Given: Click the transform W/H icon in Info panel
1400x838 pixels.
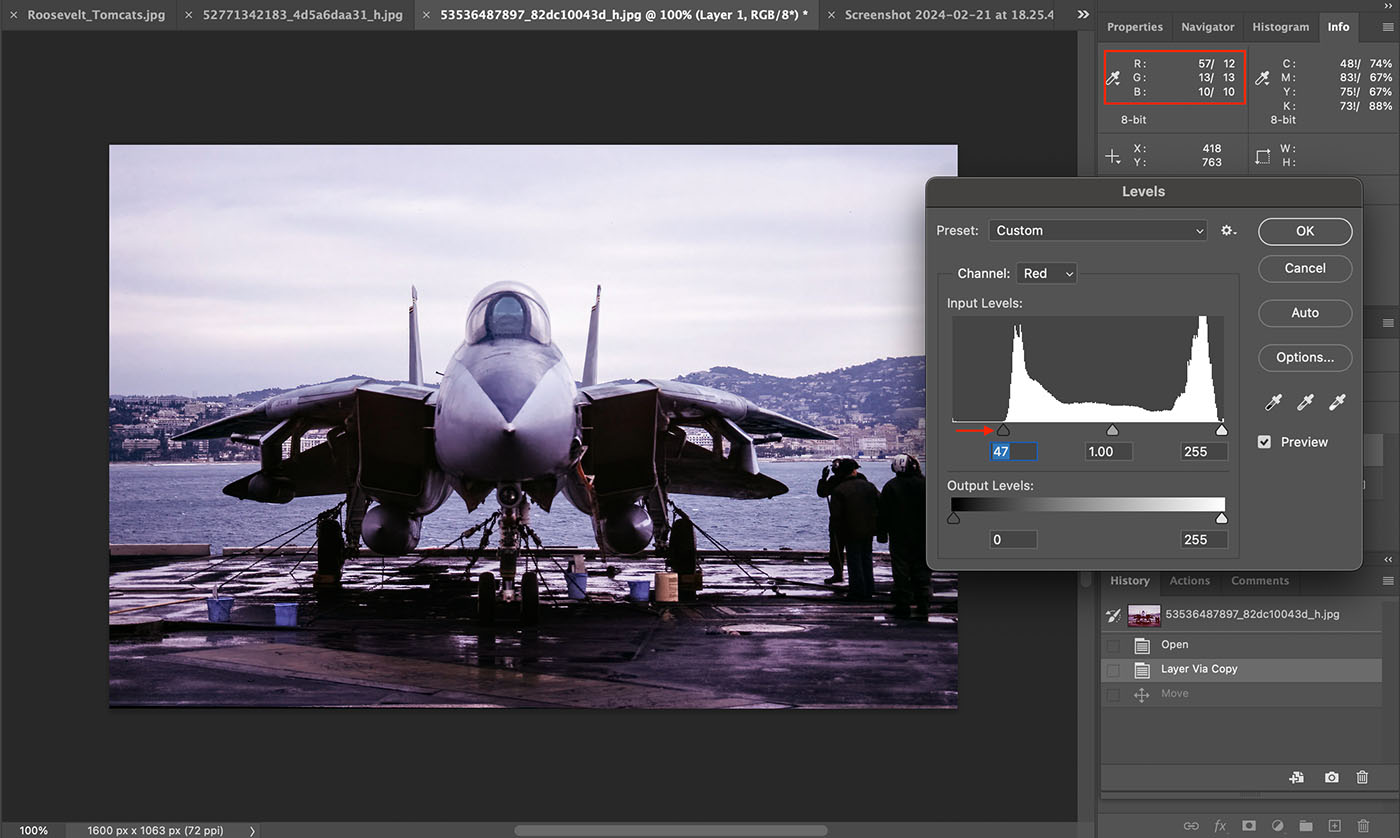Looking at the screenshot, I should tap(1262, 156).
